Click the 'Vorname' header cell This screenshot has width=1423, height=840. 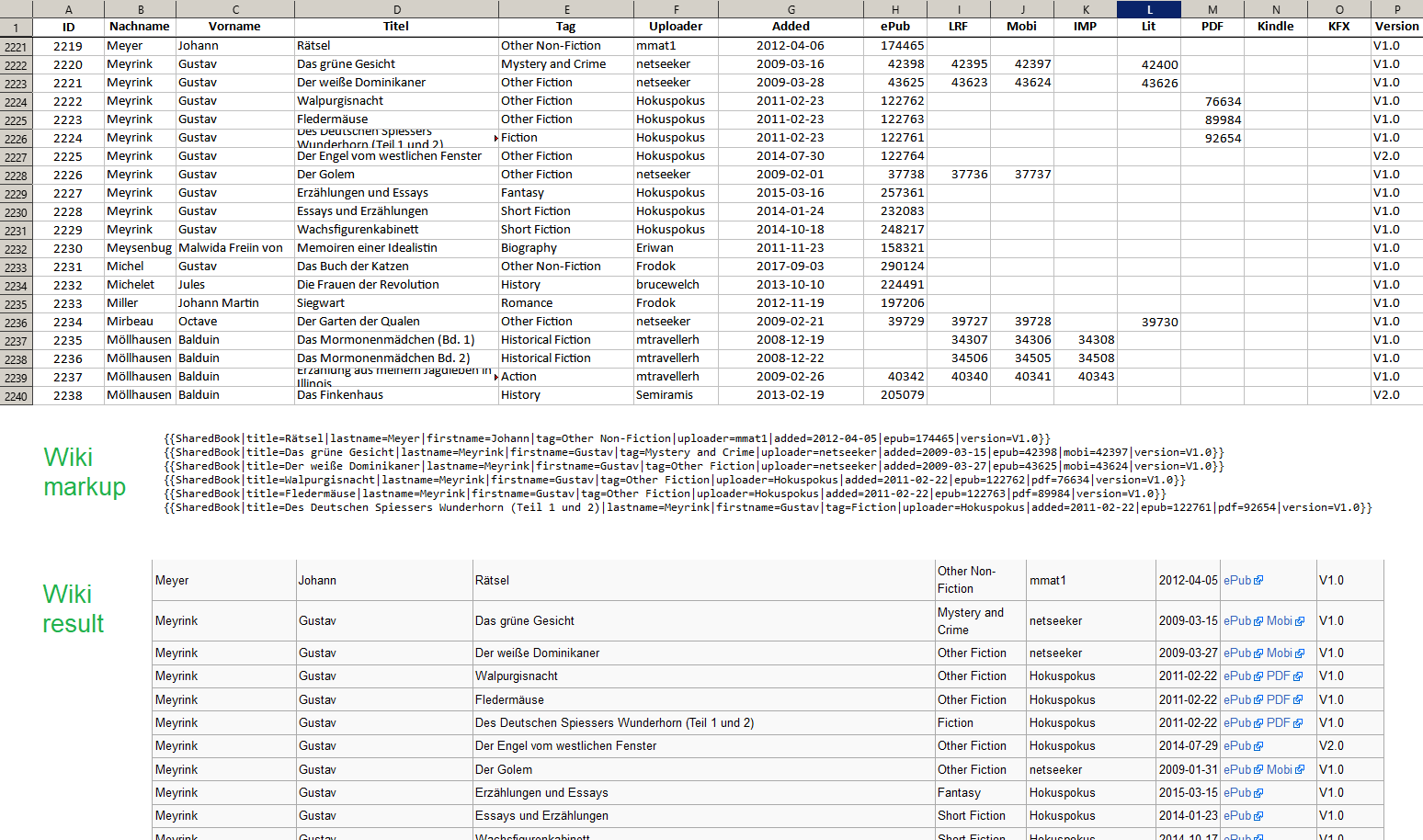coord(235,27)
